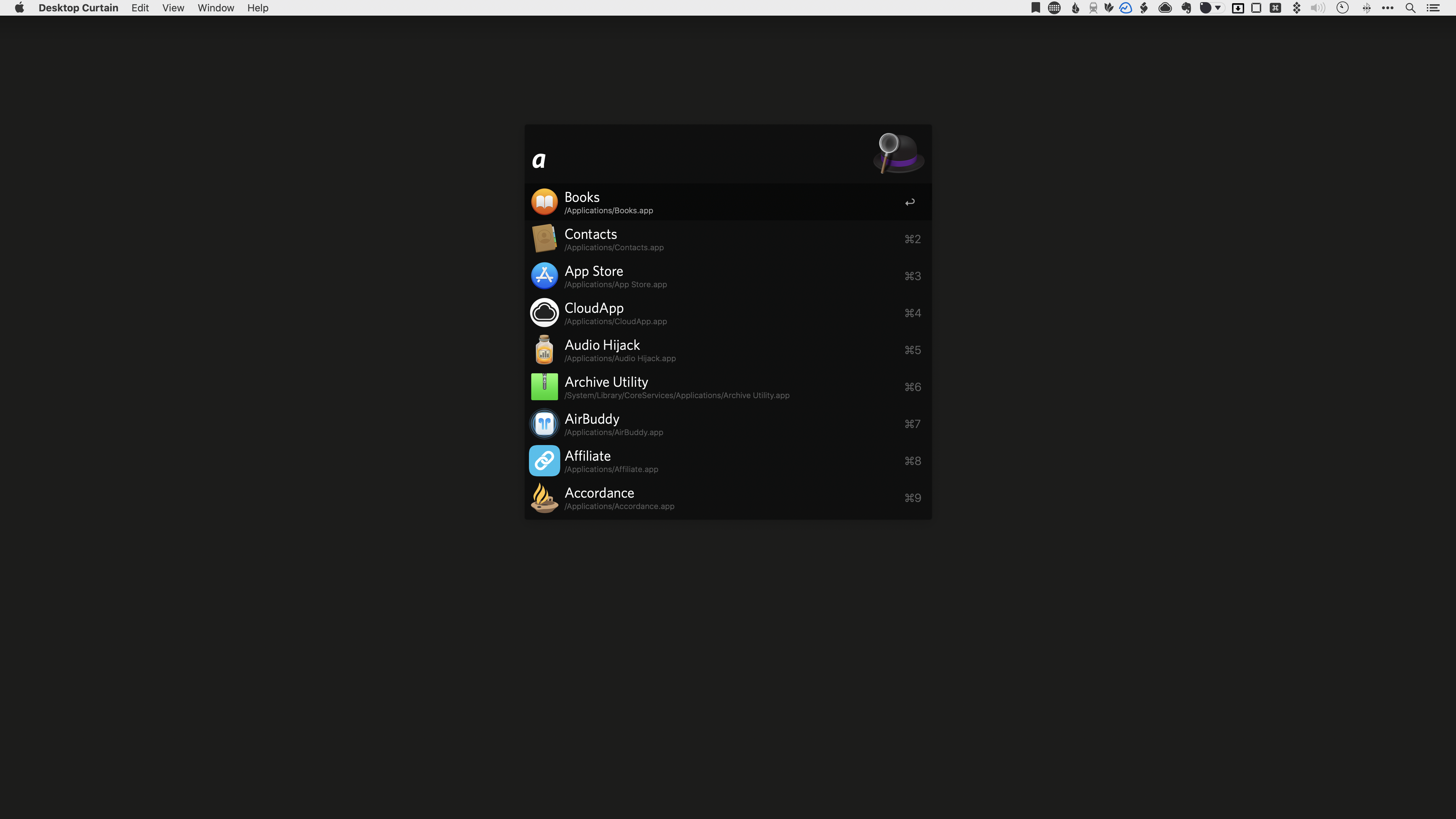Click the AirBuddy AirPods icon
The height and width of the screenshot is (819, 1456).
click(544, 424)
